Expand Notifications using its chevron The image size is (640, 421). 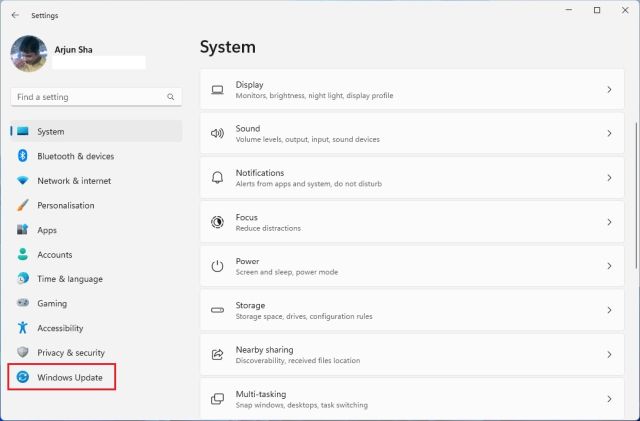pos(609,178)
